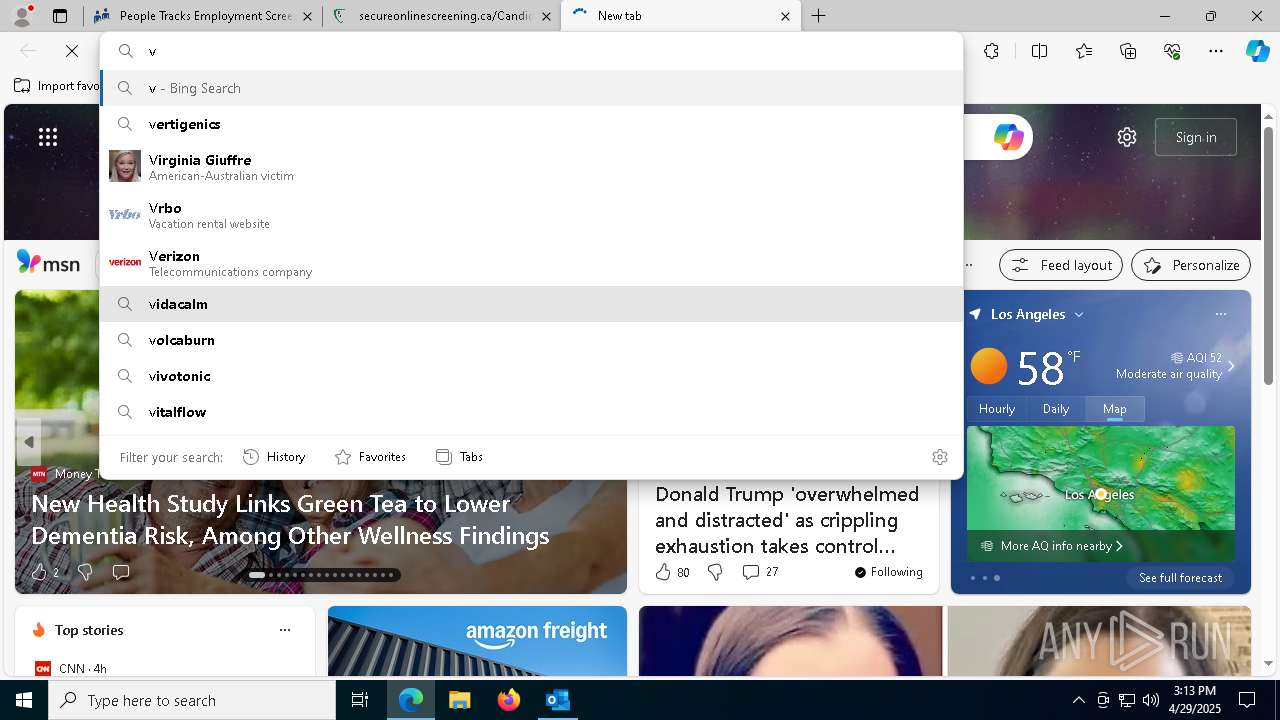Filter search by Tabs
The image size is (1280, 720).
click(x=459, y=457)
